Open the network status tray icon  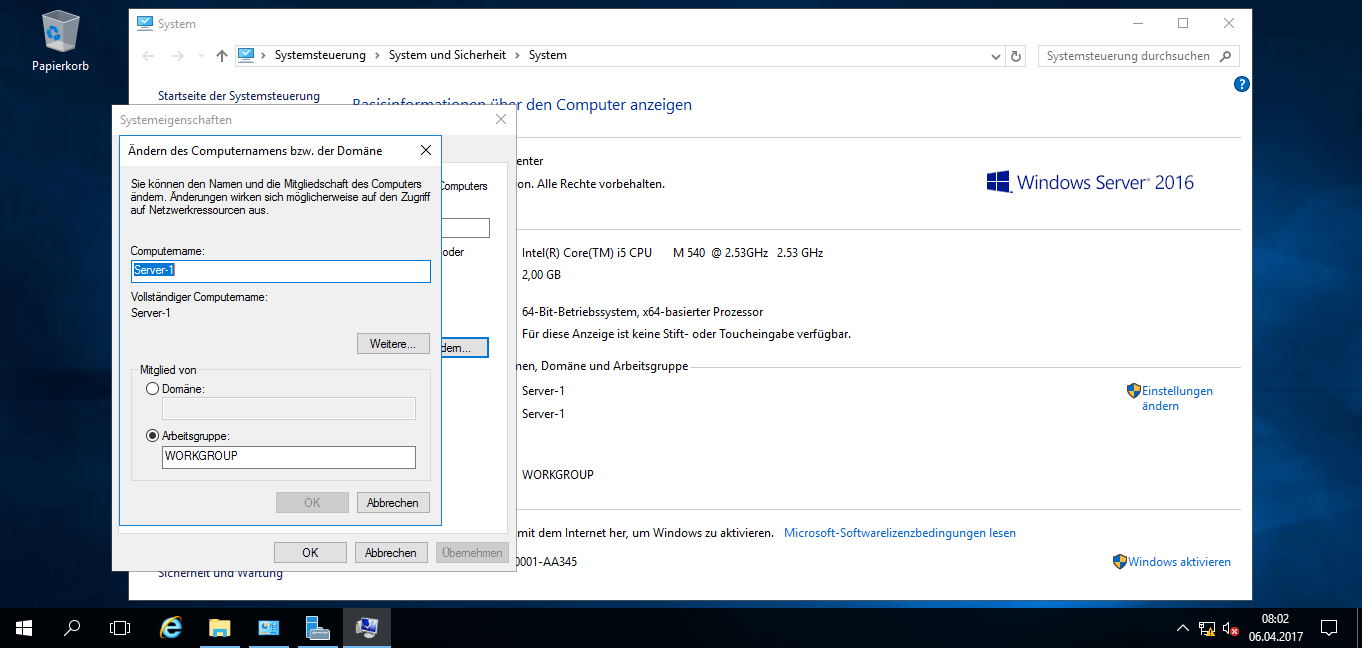1207,628
